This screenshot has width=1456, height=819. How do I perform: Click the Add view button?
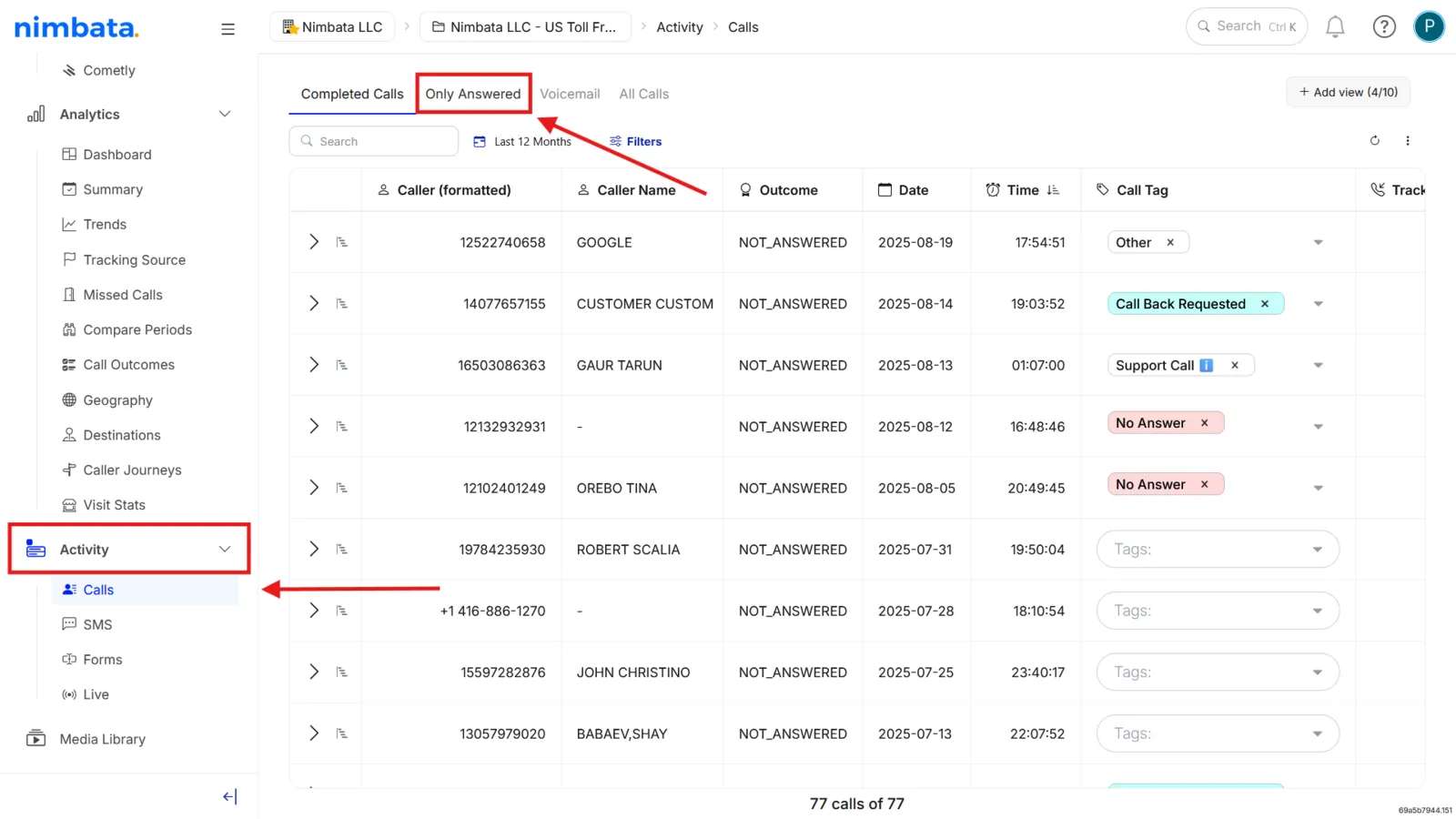pyautogui.click(x=1348, y=92)
